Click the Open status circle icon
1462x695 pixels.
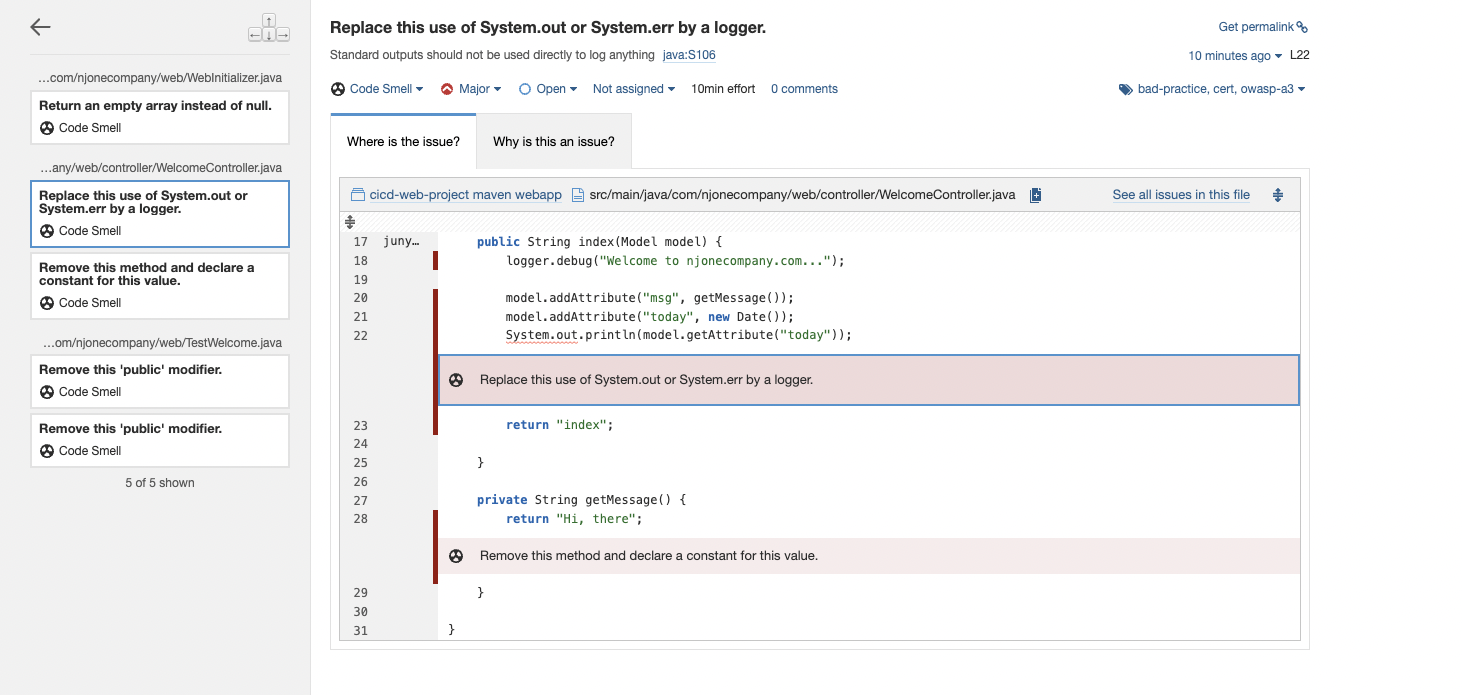click(525, 89)
